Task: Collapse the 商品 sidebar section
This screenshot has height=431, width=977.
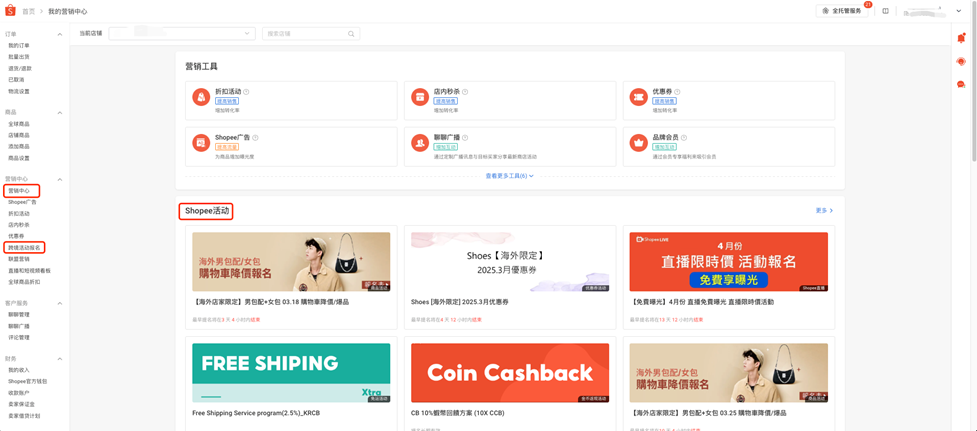Action: 60,113
